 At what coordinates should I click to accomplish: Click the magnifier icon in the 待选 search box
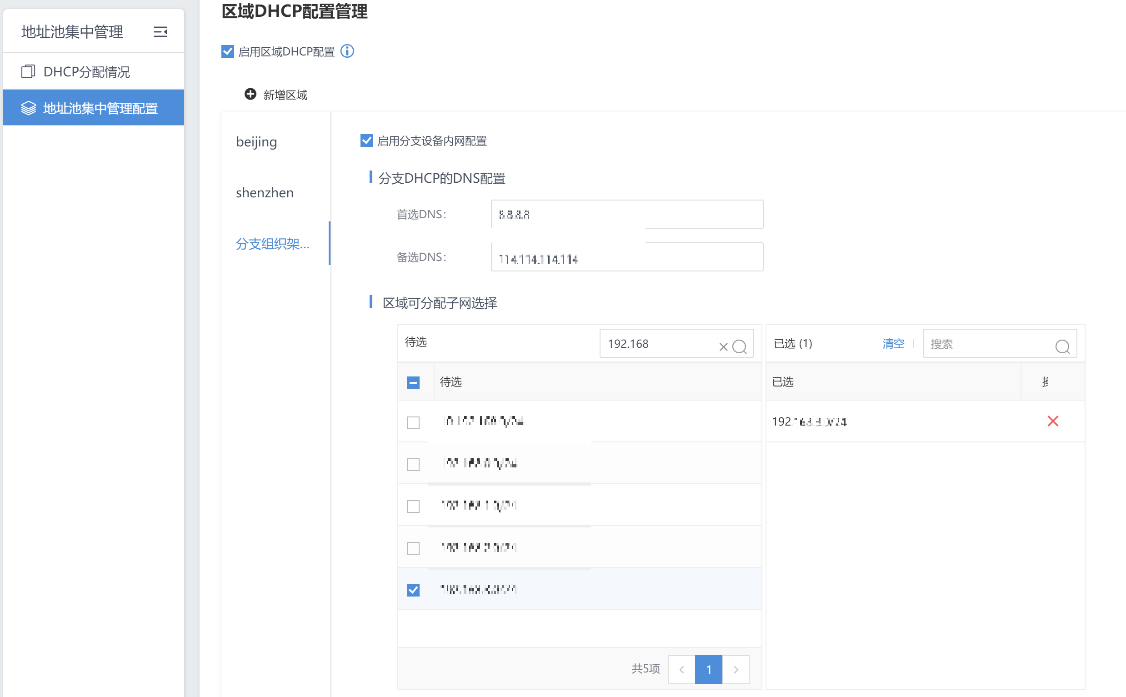coord(740,346)
